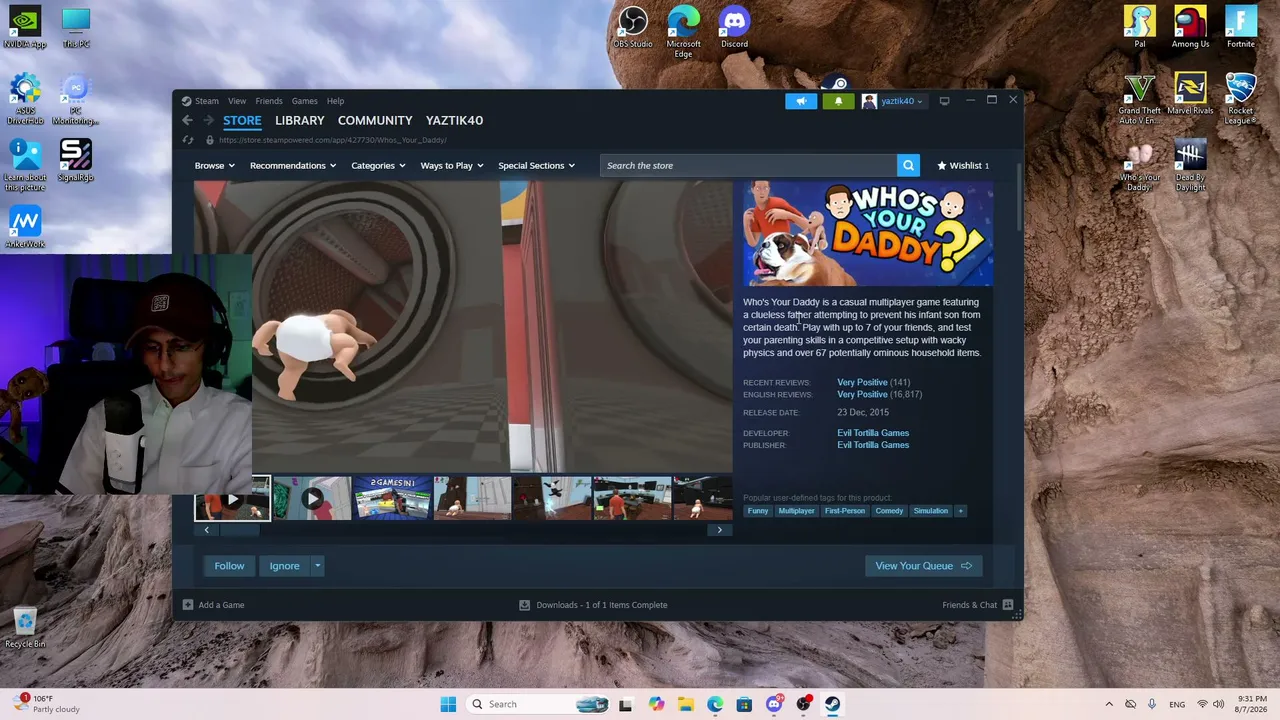Click the First-Person tag
The image size is (1280, 720).
[845, 511]
